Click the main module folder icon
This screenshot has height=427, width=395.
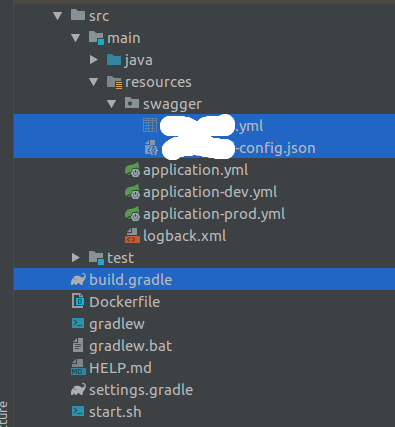(x=96, y=38)
